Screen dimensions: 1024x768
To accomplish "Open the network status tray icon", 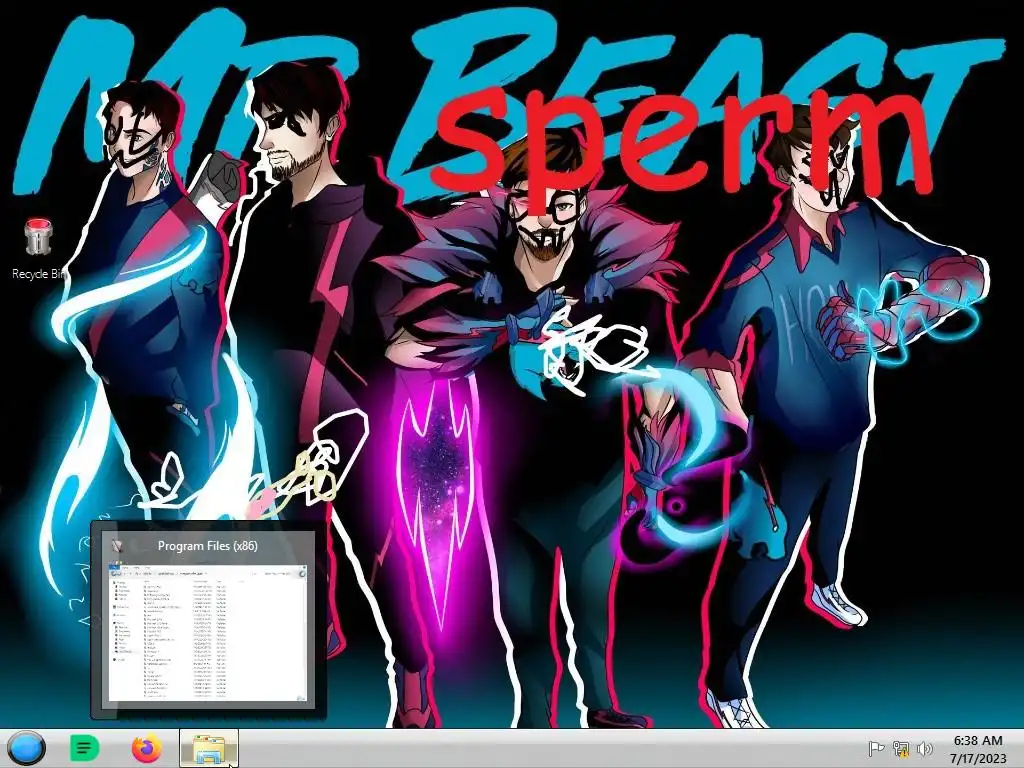I will pos(901,748).
